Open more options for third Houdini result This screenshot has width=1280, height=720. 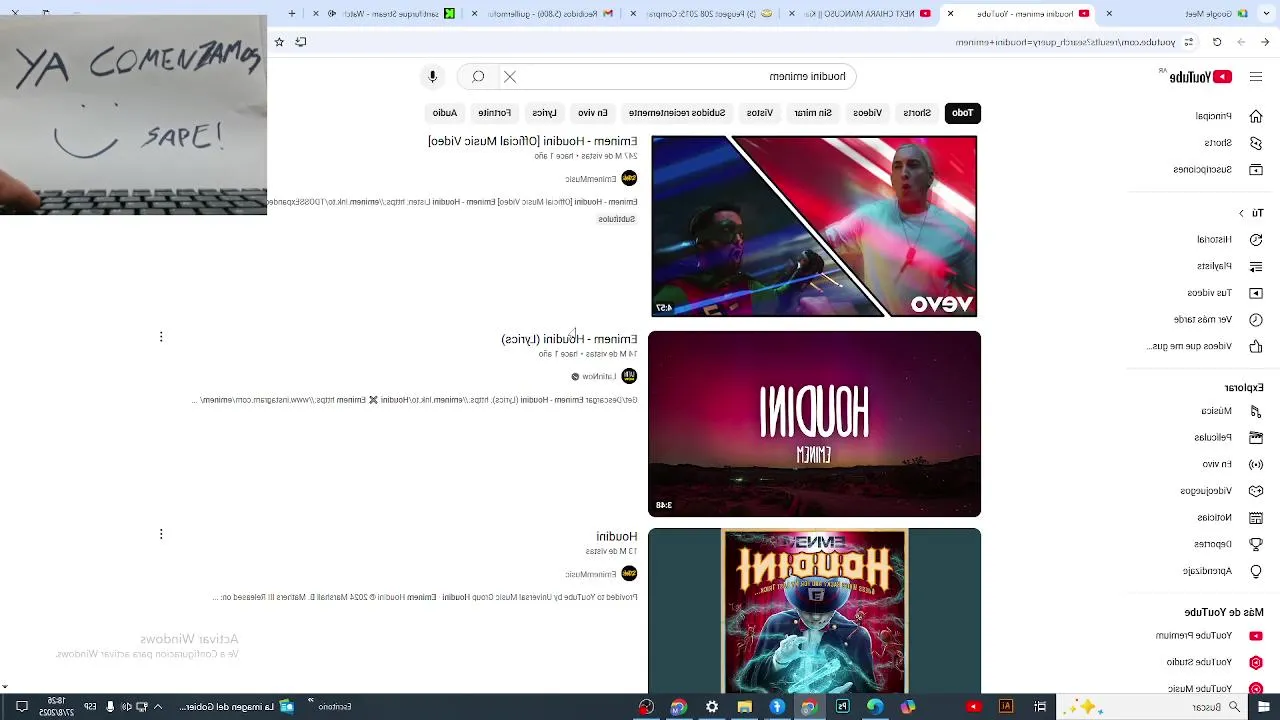coord(161,534)
